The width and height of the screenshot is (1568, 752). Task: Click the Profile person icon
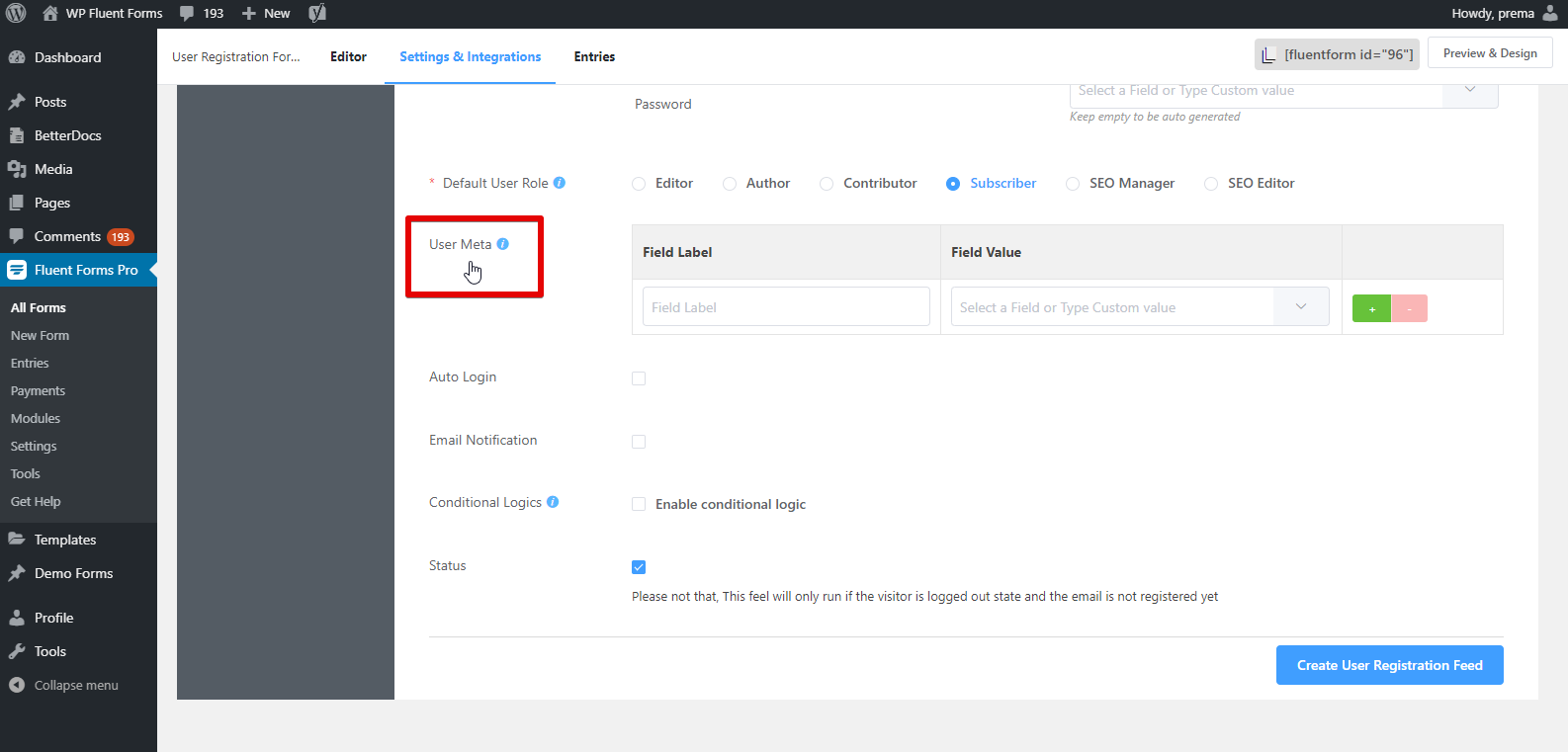click(x=17, y=618)
